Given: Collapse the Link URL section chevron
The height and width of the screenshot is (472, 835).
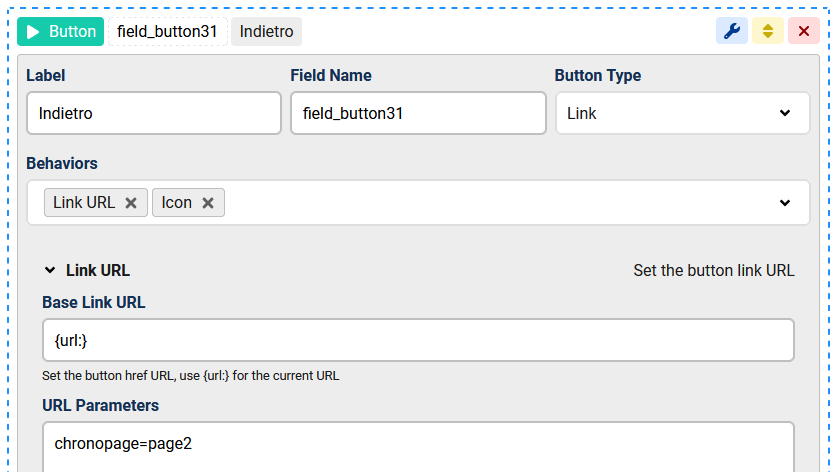Looking at the screenshot, I should pos(50,270).
